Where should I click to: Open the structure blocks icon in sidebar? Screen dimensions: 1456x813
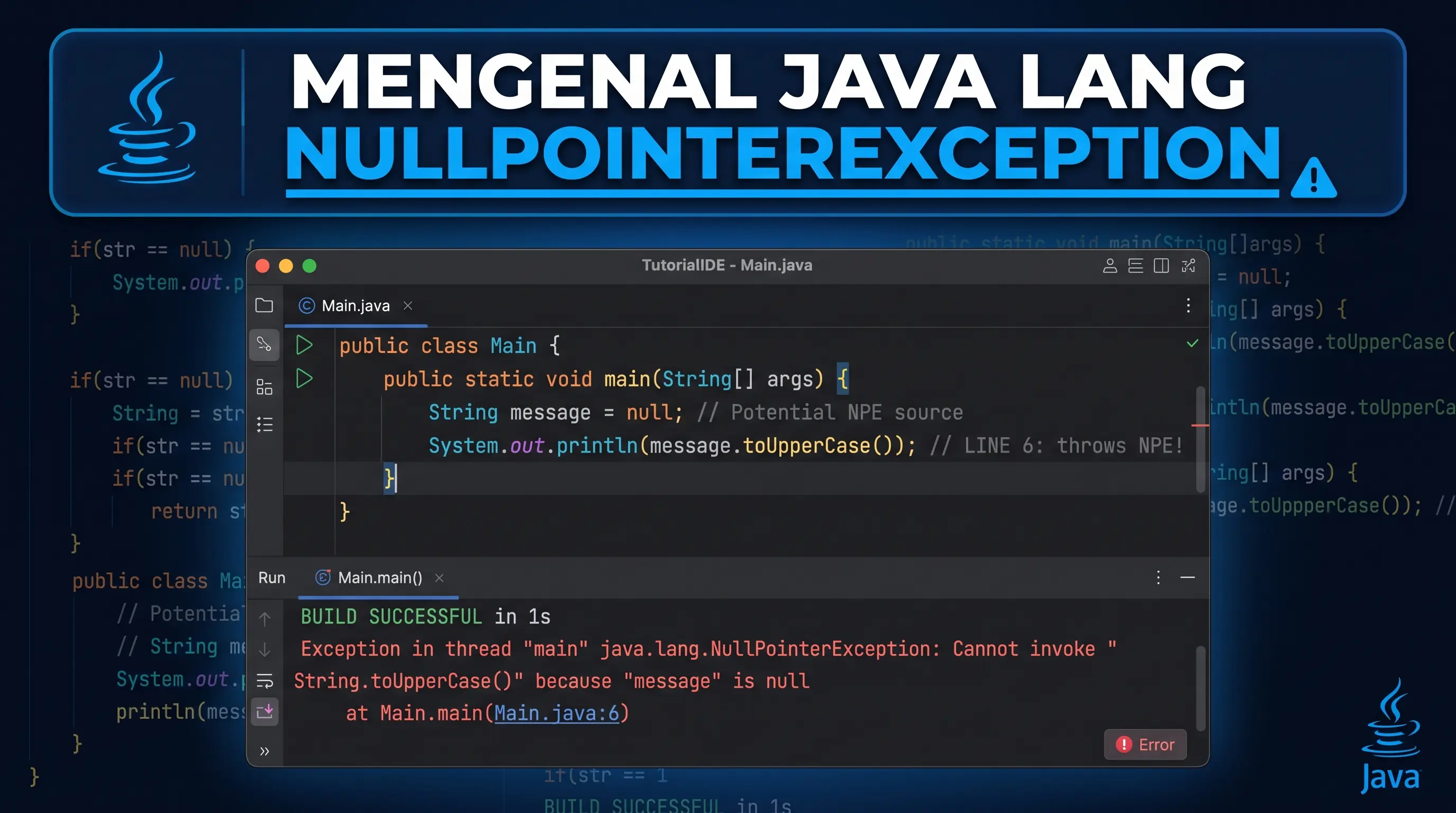[x=264, y=387]
